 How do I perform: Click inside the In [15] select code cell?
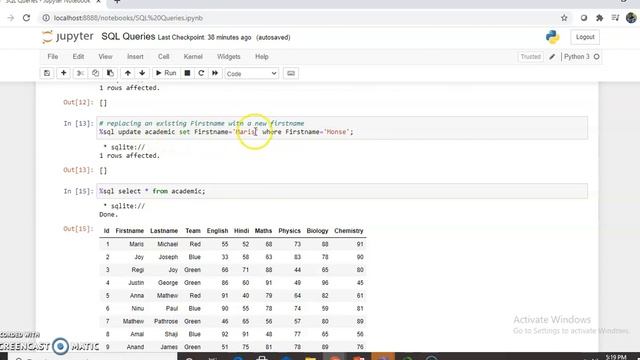pyautogui.click(x=342, y=191)
